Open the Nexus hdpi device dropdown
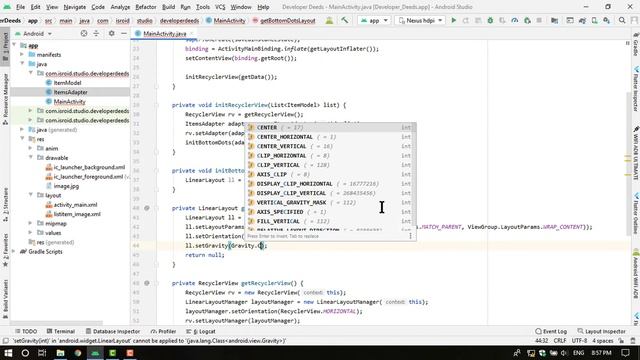This screenshot has width=640, height=360. click(420, 20)
